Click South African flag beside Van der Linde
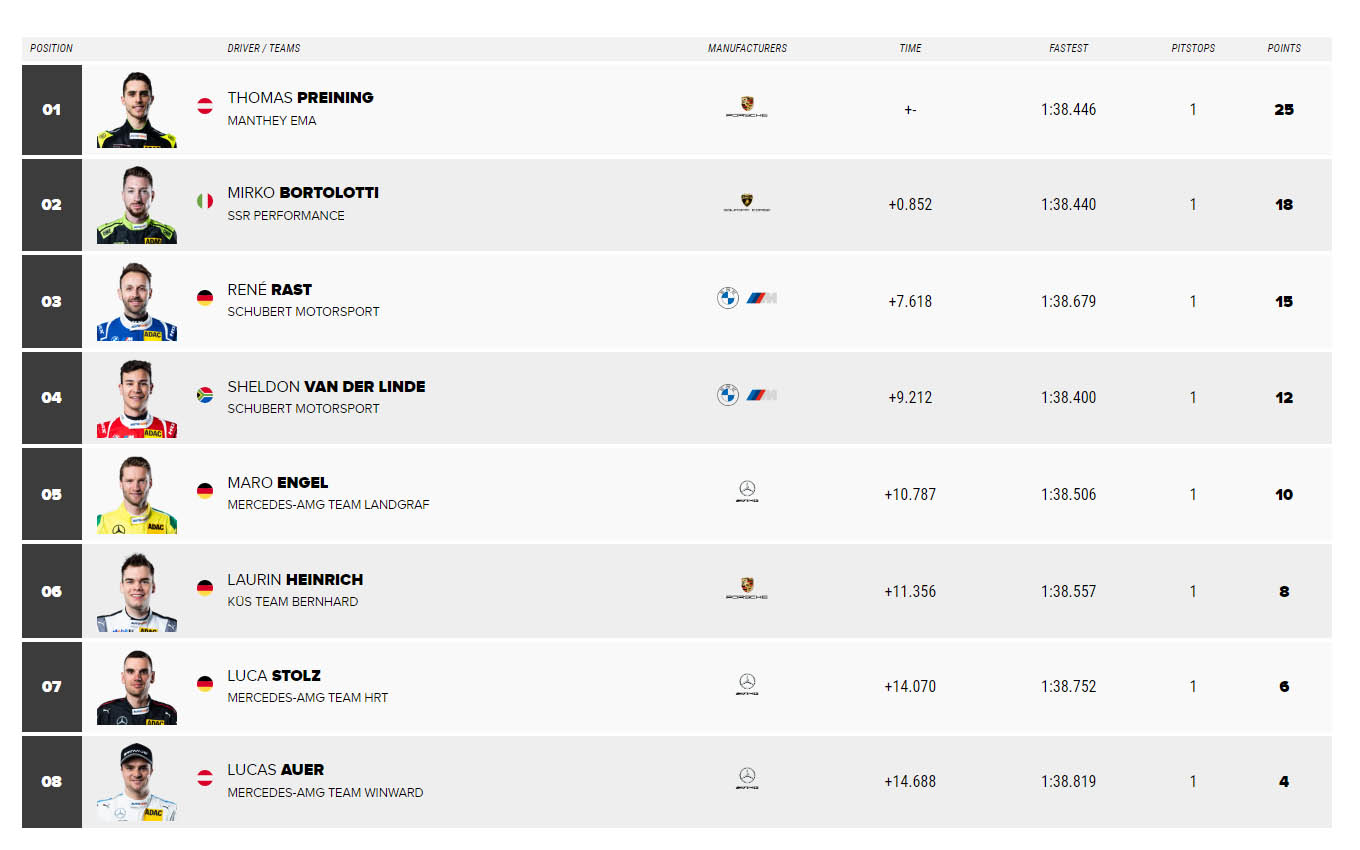The width and height of the screenshot is (1360, 850). coord(205,395)
